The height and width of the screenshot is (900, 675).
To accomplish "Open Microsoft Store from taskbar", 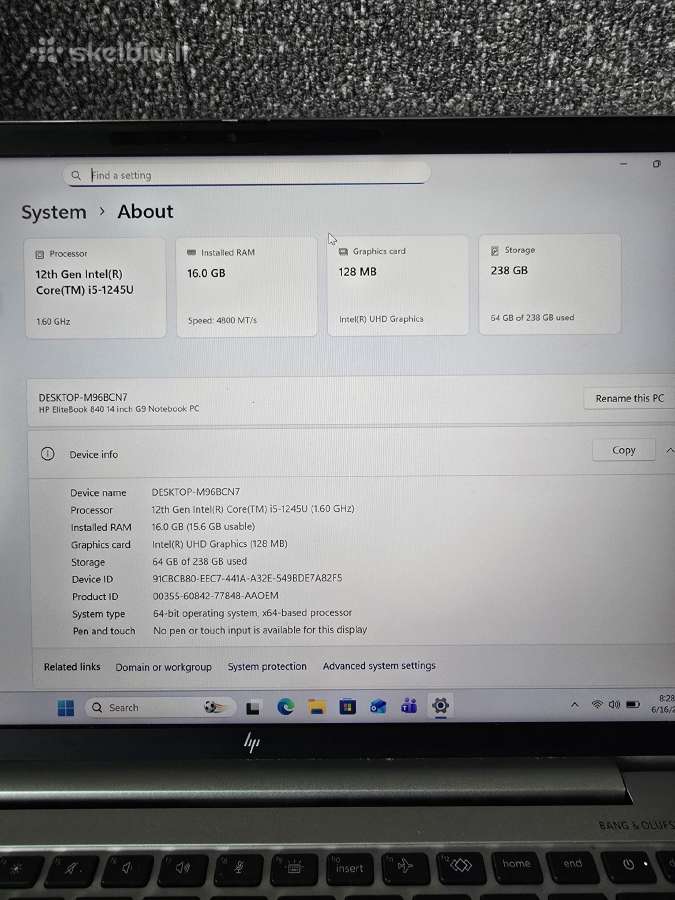I will point(347,707).
